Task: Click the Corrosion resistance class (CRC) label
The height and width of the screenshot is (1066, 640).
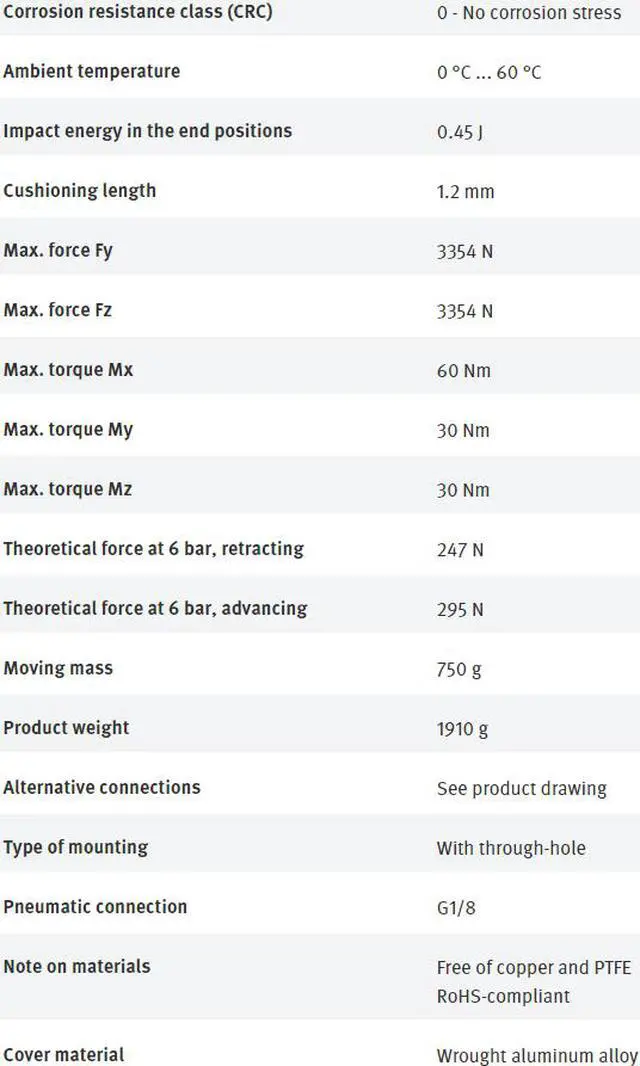Action: (x=137, y=13)
